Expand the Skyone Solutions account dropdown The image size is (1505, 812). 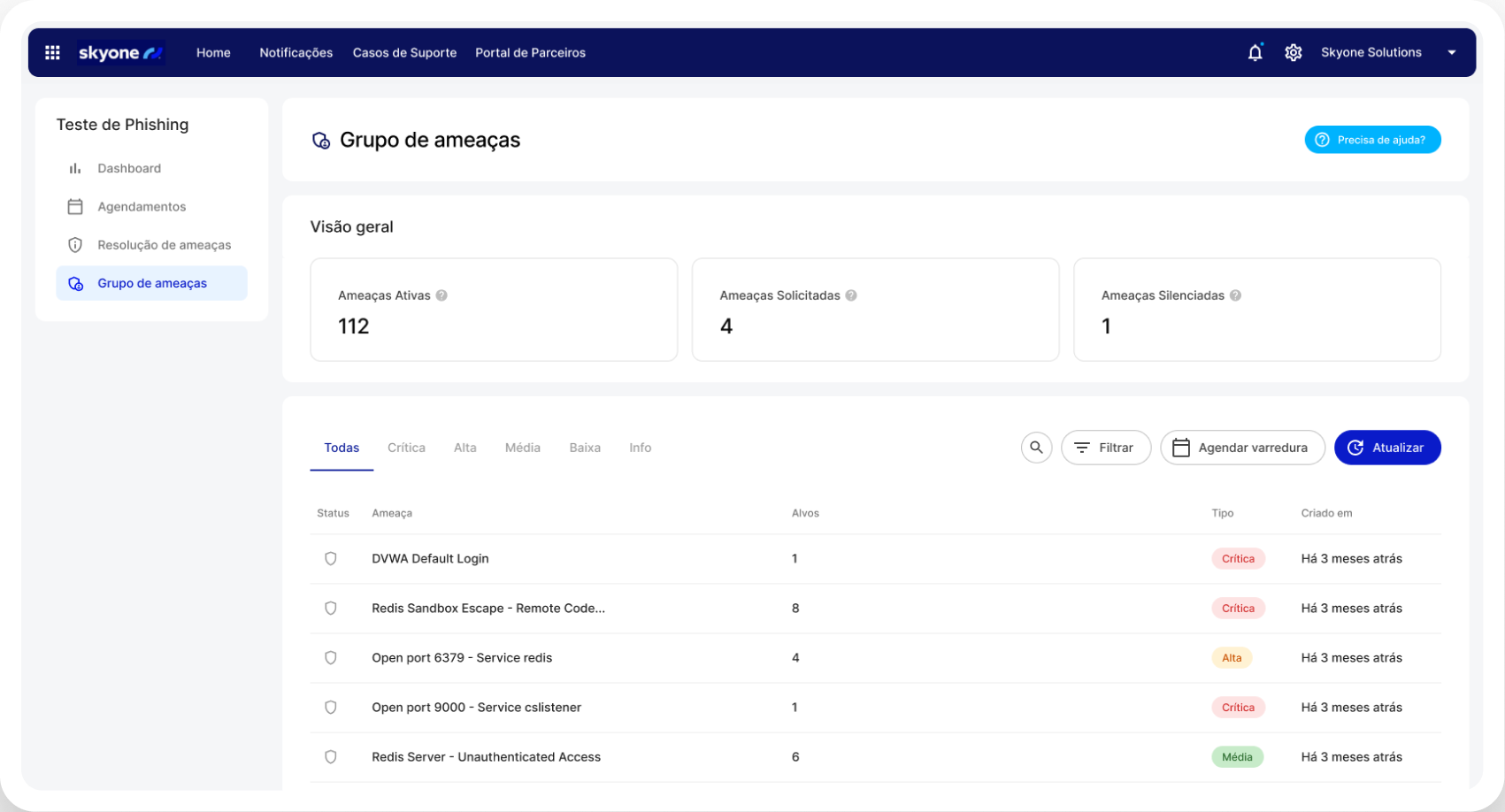tap(1451, 53)
